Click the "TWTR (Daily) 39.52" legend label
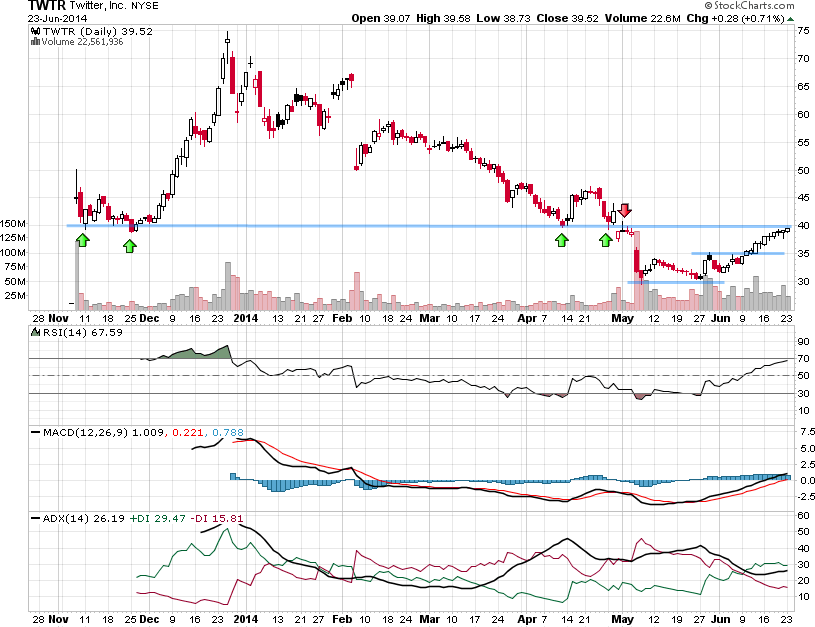The width and height of the screenshot is (815, 627). pyautogui.click(x=98, y=31)
